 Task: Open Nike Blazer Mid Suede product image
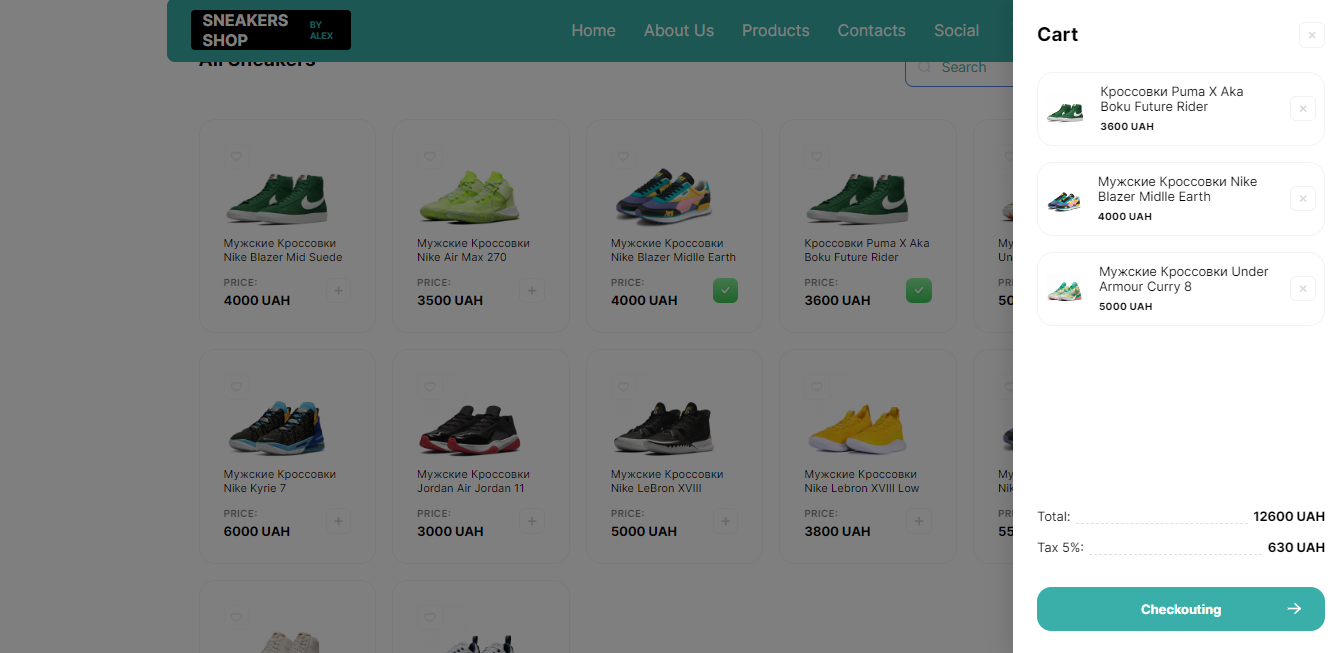[x=277, y=197]
